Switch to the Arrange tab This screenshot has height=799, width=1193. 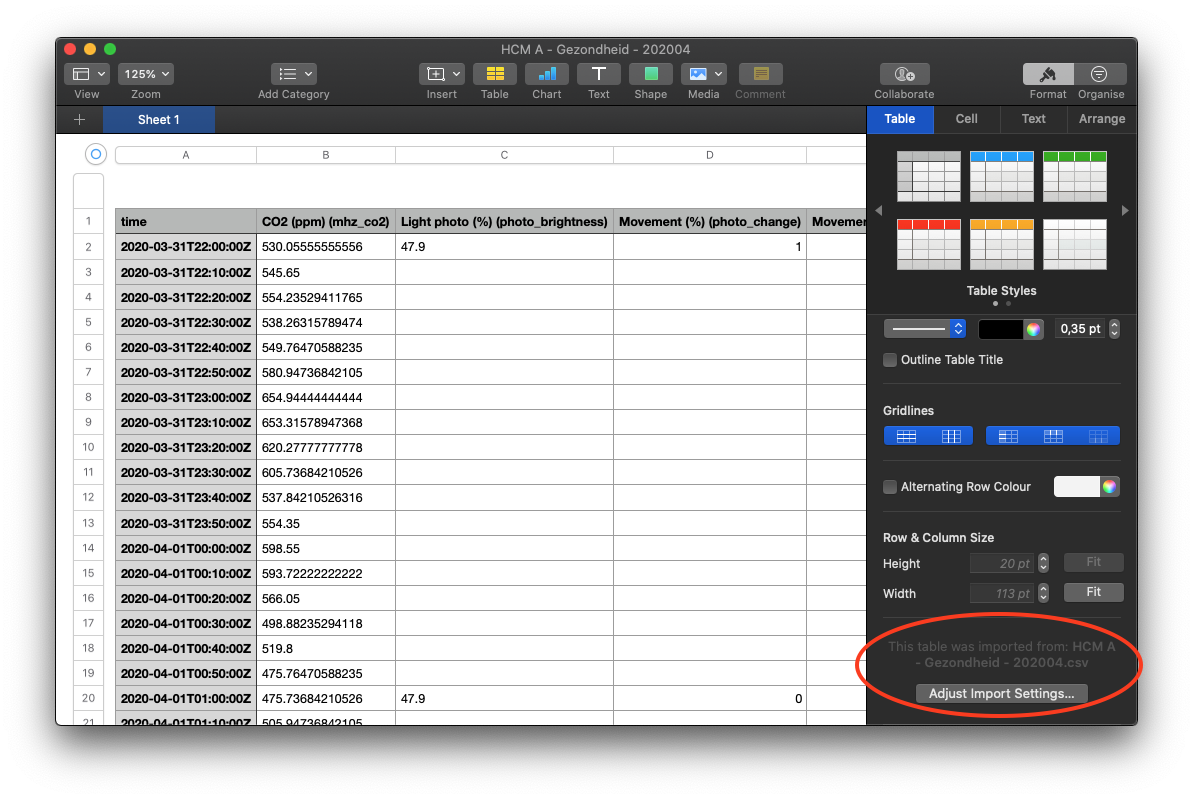pos(1101,119)
